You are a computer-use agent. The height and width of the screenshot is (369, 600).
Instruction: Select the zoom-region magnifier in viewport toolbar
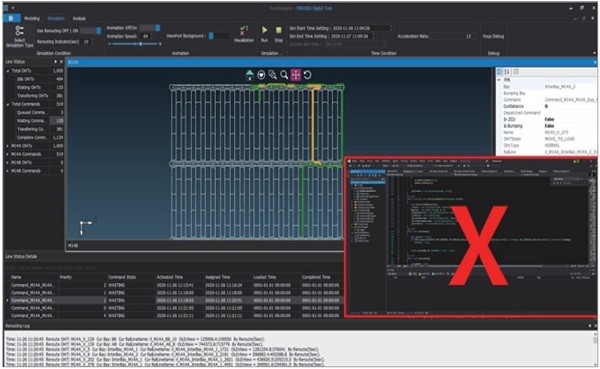tap(272, 75)
